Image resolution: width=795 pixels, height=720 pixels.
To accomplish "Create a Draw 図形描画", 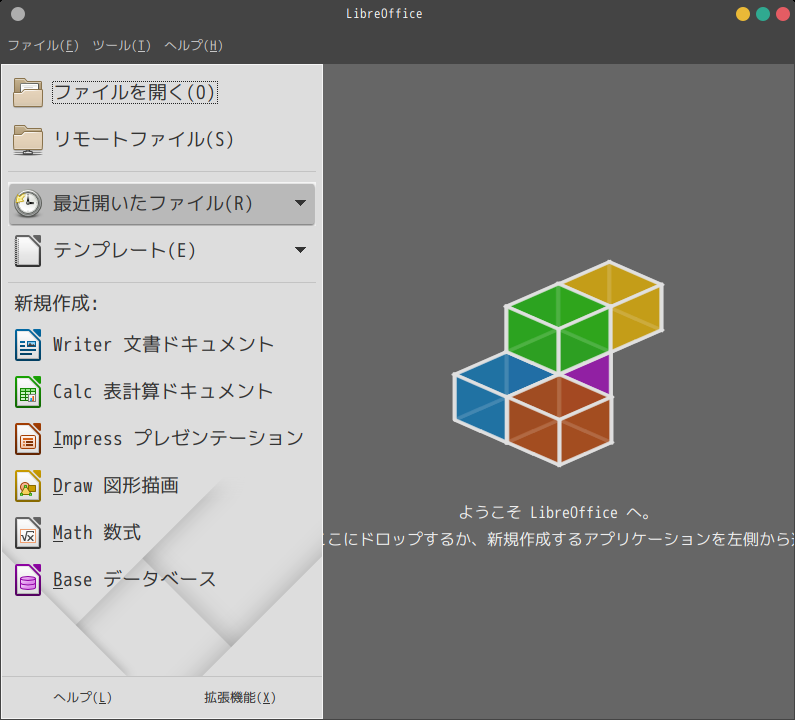I will click(x=116, y=486).
